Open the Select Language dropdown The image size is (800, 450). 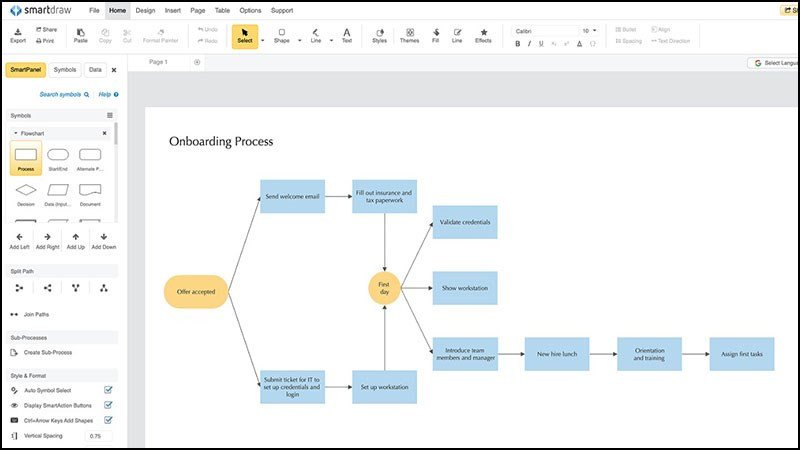tap(773, 63)
